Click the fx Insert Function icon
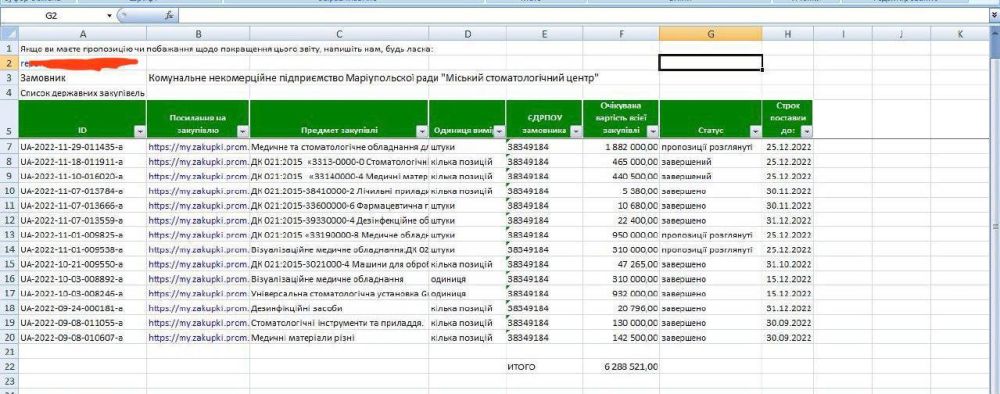 pos(169,15)
